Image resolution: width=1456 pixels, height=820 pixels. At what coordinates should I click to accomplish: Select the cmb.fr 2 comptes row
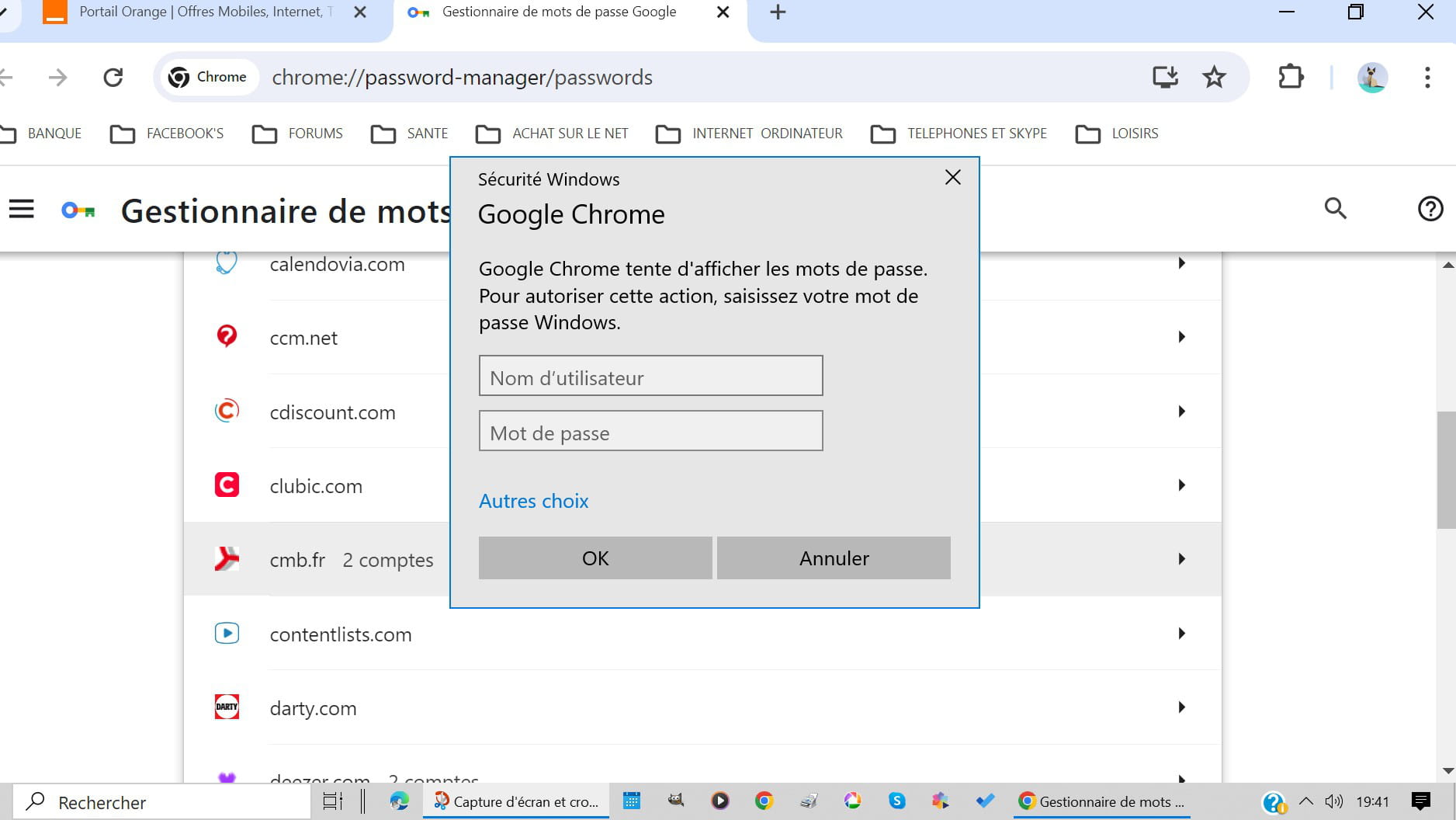(x=702, y=559)
